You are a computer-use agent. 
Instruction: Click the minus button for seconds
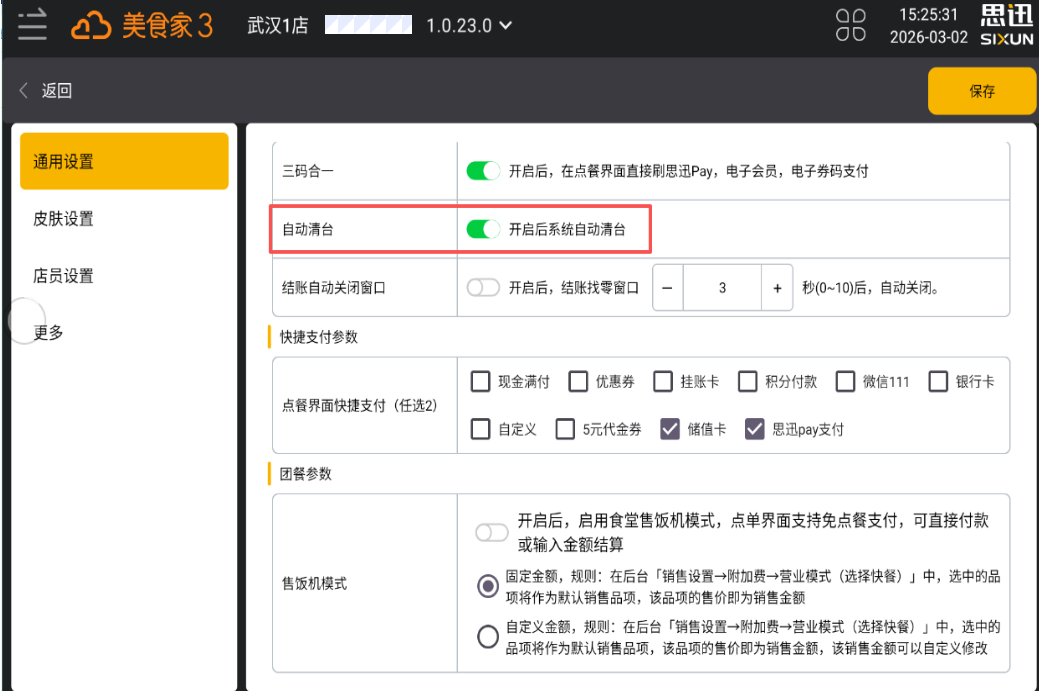tap(667, 288)
